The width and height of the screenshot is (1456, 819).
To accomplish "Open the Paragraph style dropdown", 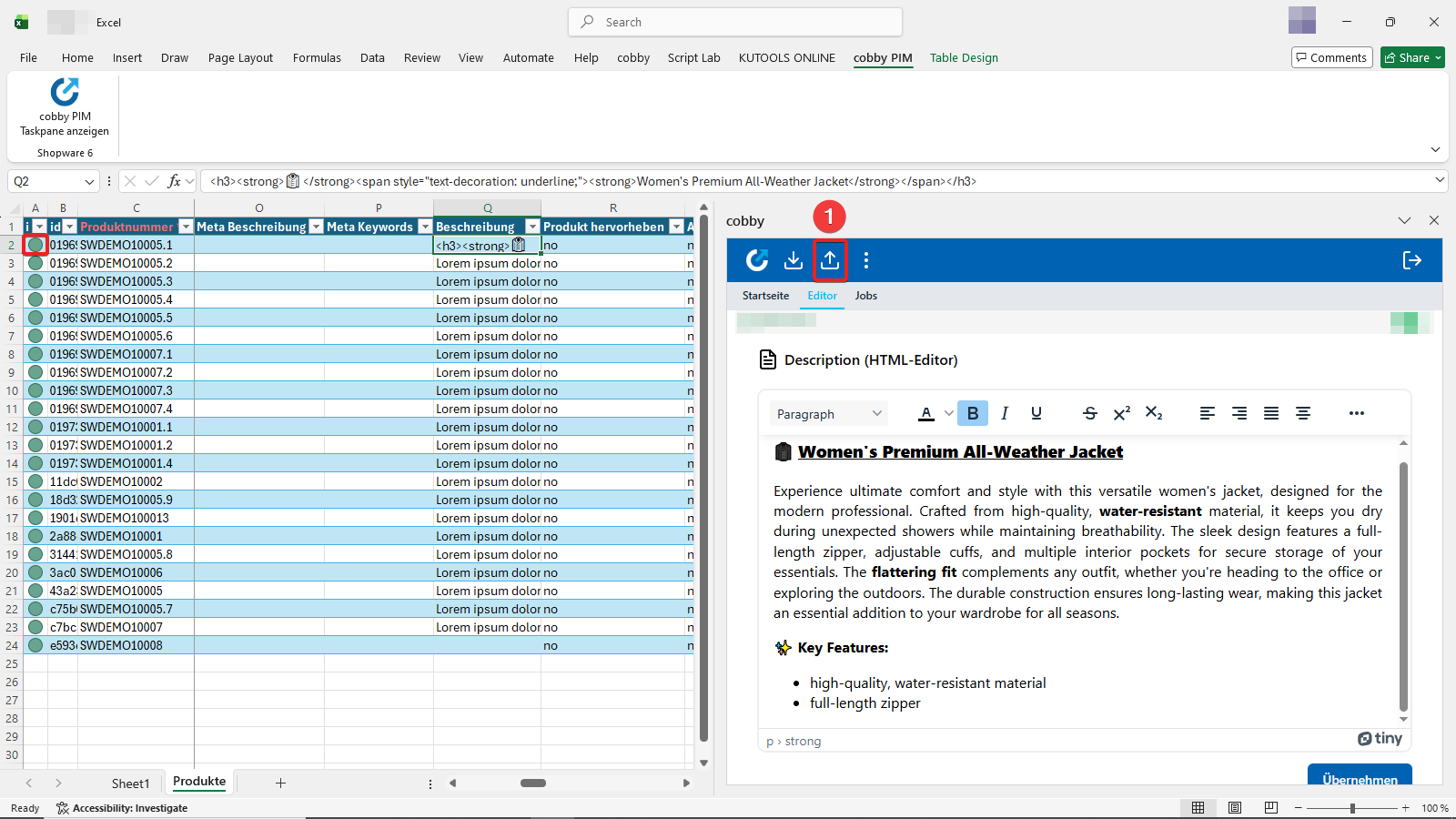I will click(828, 414).
